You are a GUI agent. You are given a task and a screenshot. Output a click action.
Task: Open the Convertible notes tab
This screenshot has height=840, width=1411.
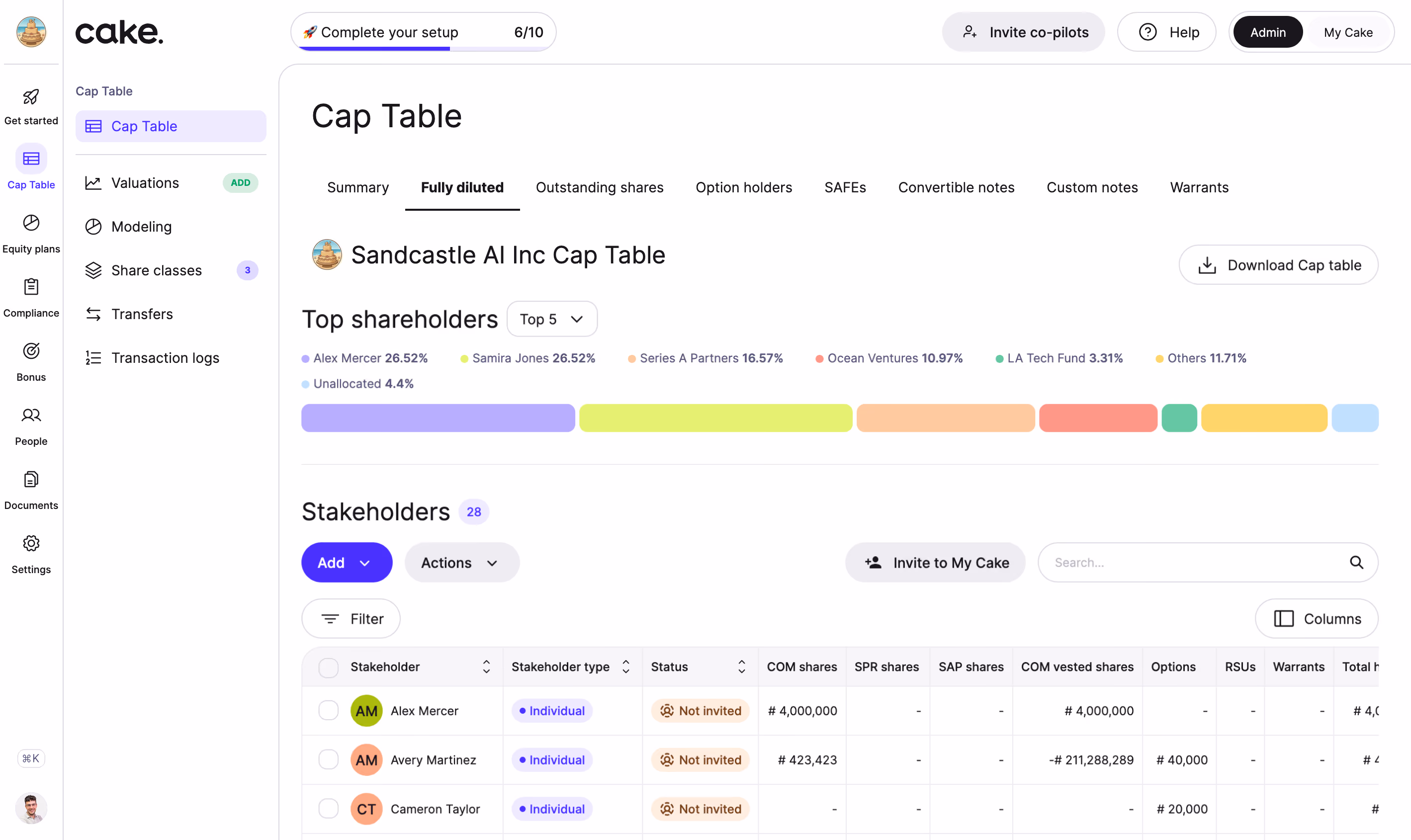(956, 187)
